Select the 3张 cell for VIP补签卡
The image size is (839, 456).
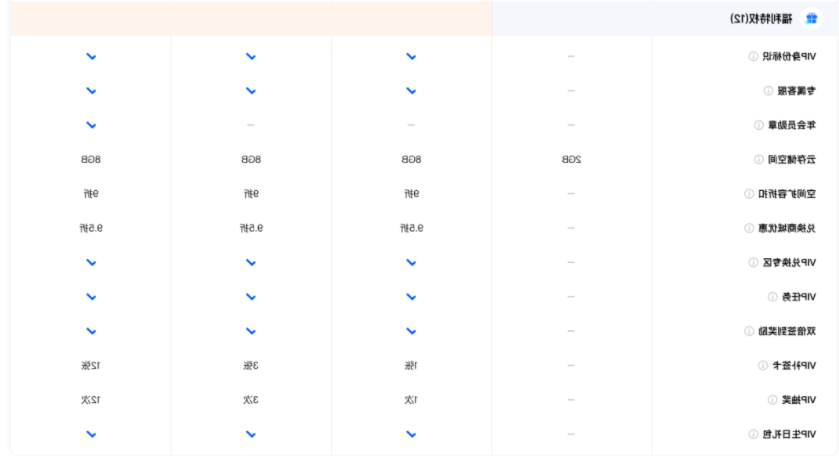click(x=250, y=365)
